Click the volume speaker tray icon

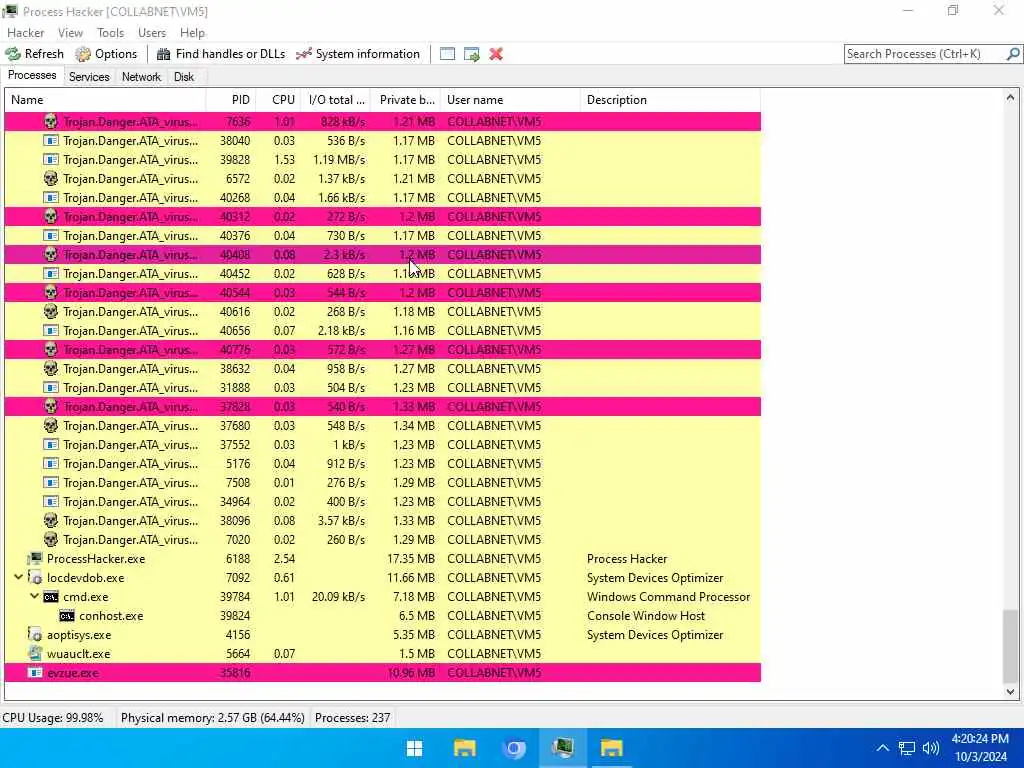coord(931,748)
